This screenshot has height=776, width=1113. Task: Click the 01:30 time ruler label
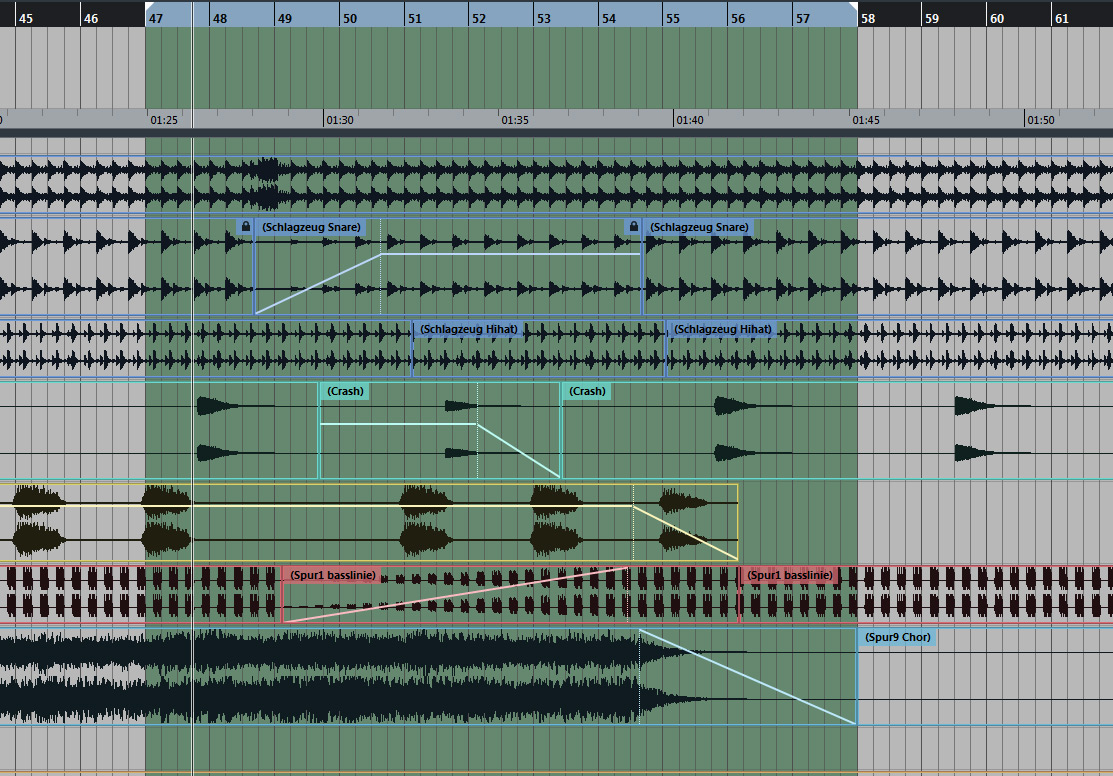coord(340,120)
